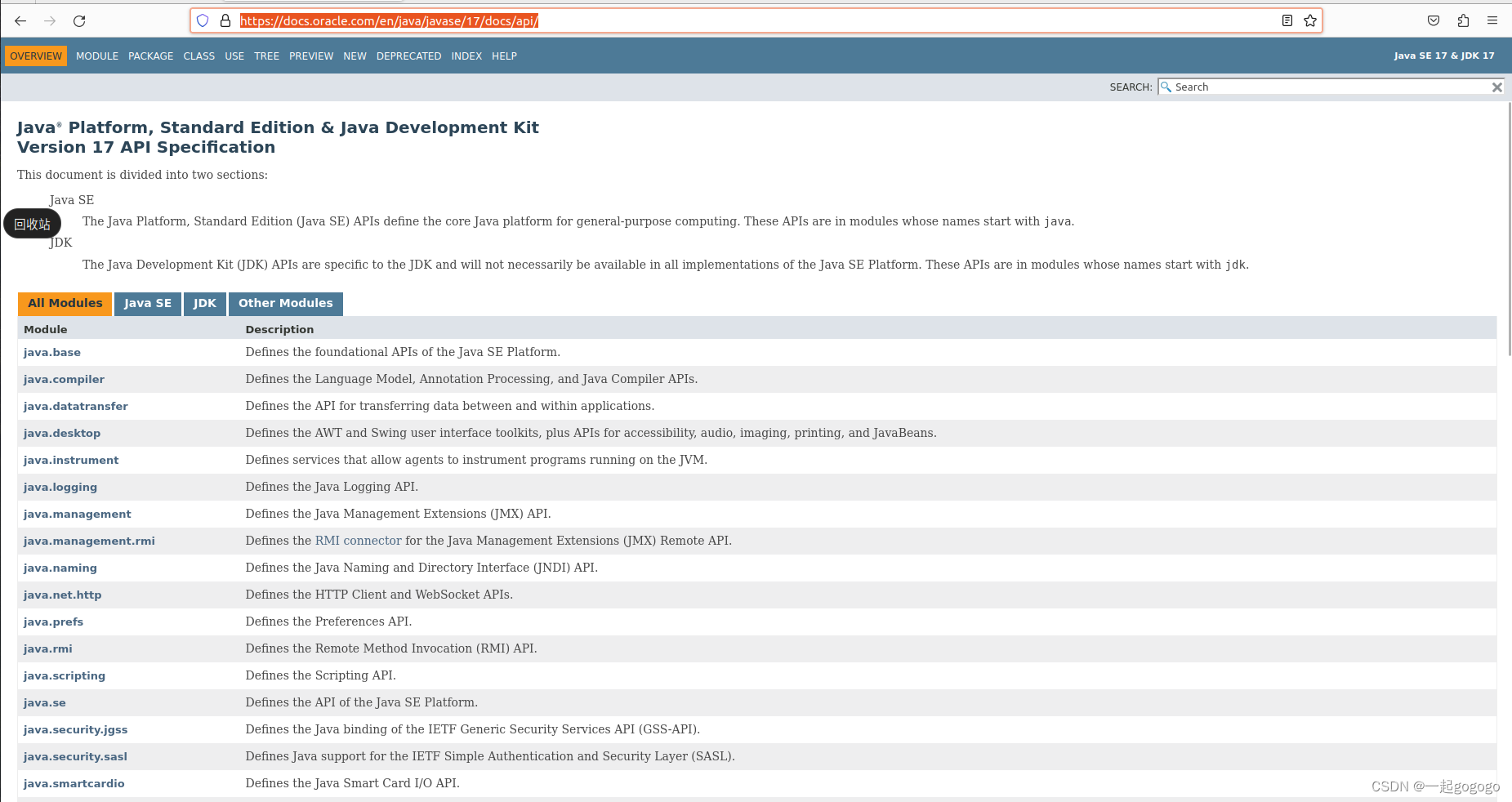Open the Firefox application menu

pos(1492,20)
